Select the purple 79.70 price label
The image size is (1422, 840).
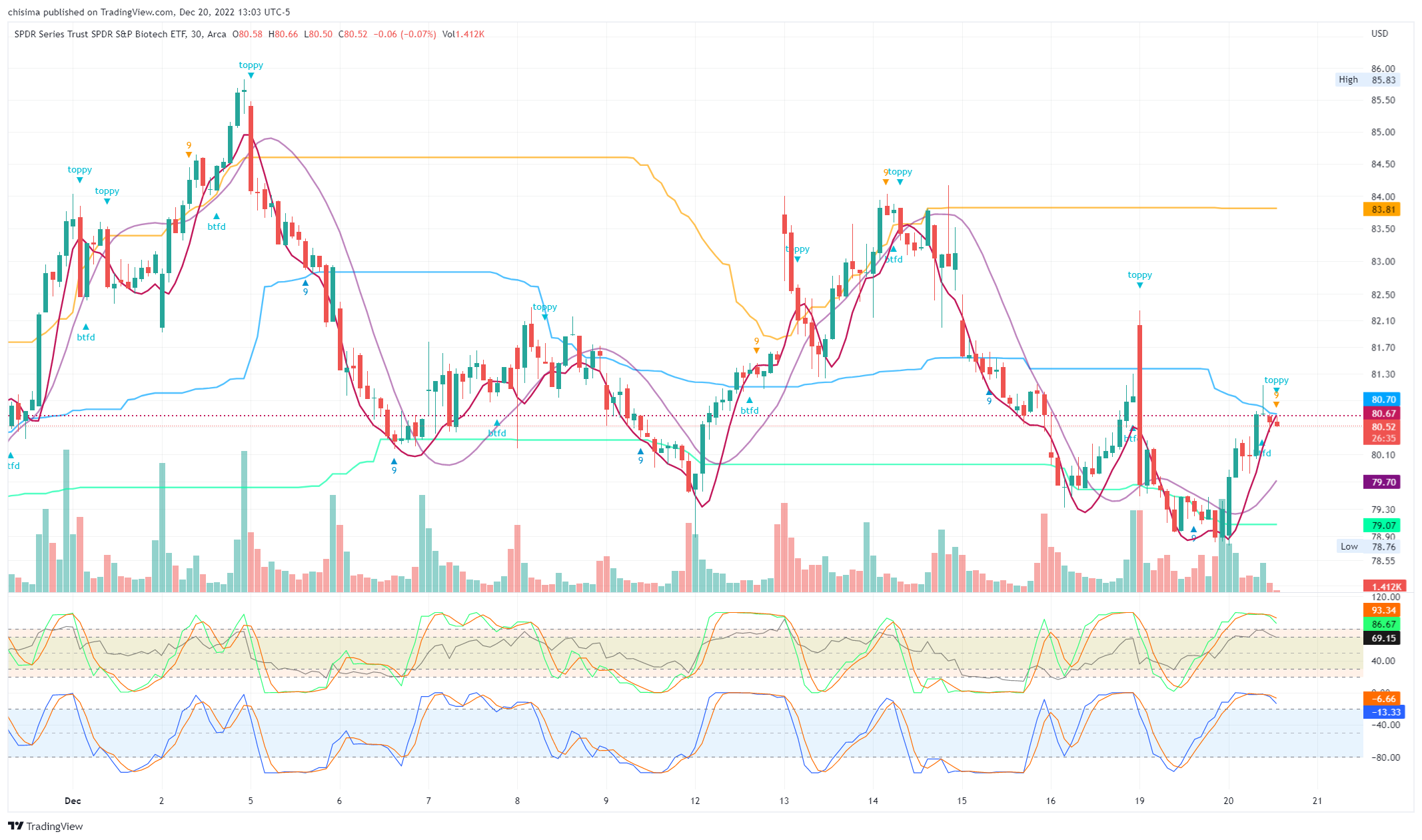coord(1381,482)
